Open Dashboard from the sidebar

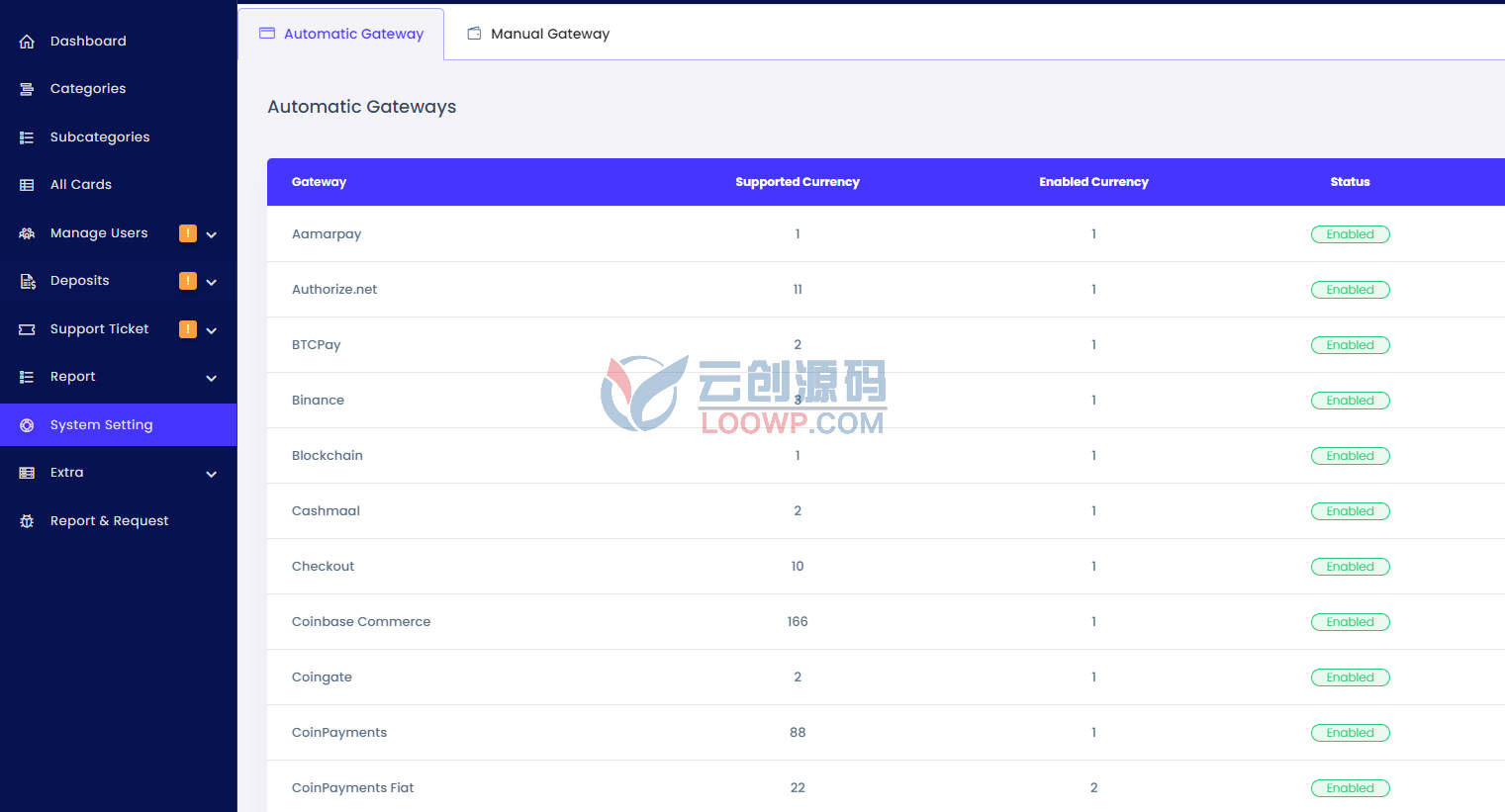pos(119,42)
